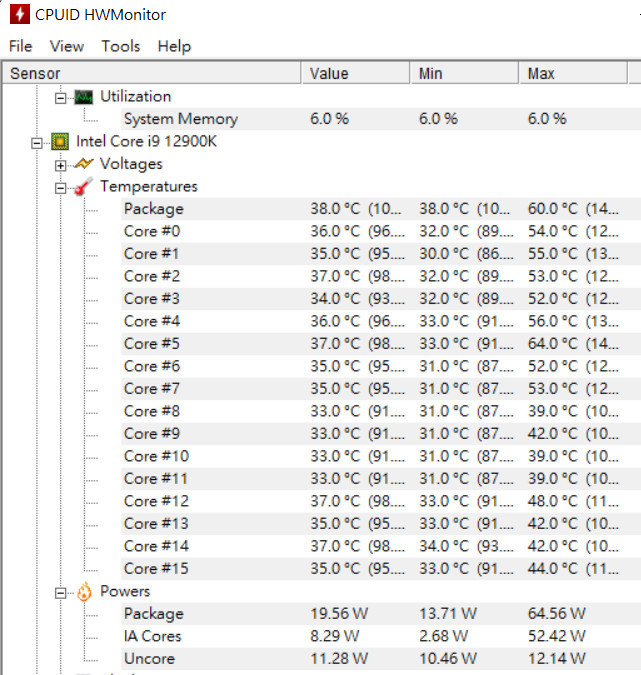Select the Core #12 row
Screen dimensions: 641x675
(381, 501)
